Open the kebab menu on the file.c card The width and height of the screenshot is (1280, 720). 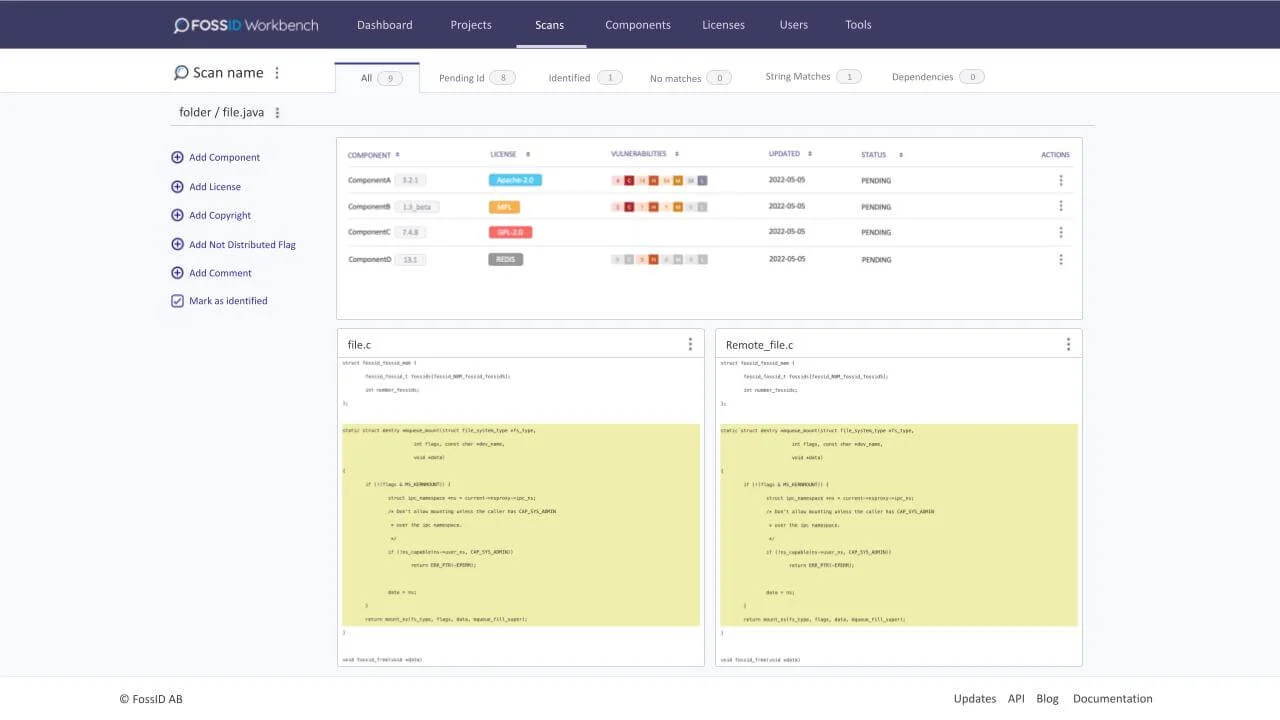tap(690, 343)
